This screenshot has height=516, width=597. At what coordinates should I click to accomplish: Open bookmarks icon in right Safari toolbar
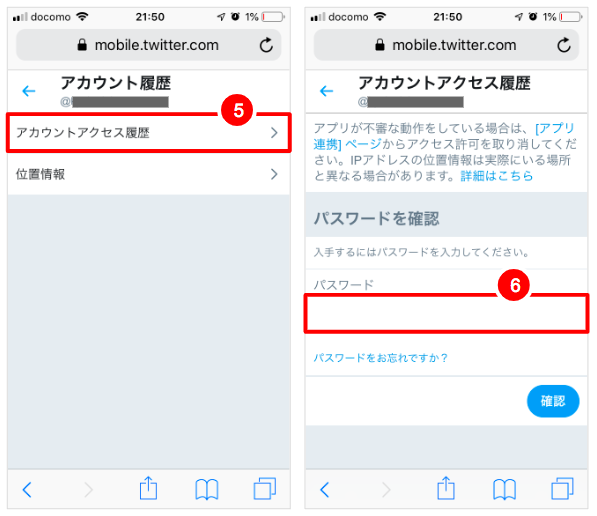(504, 489)
